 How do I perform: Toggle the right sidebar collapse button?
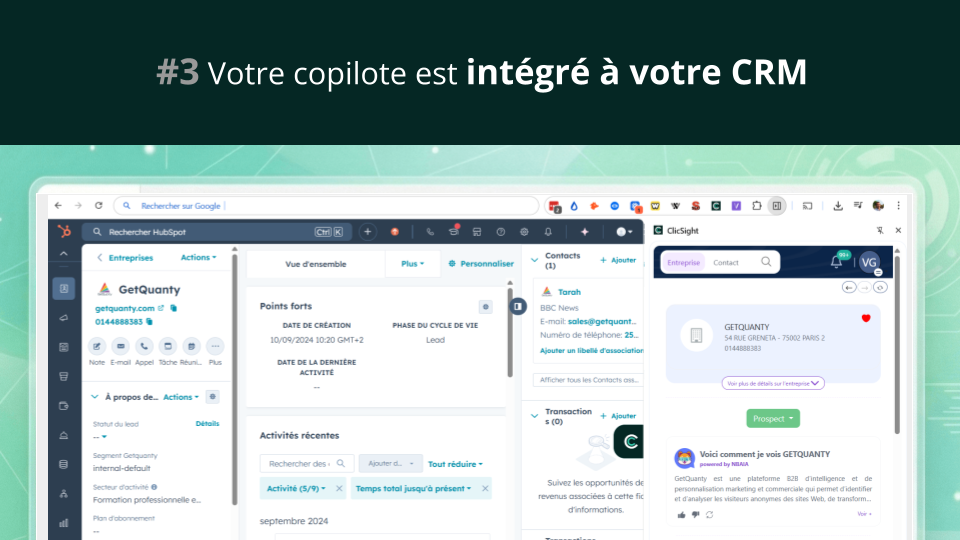(x=518, y=306)
